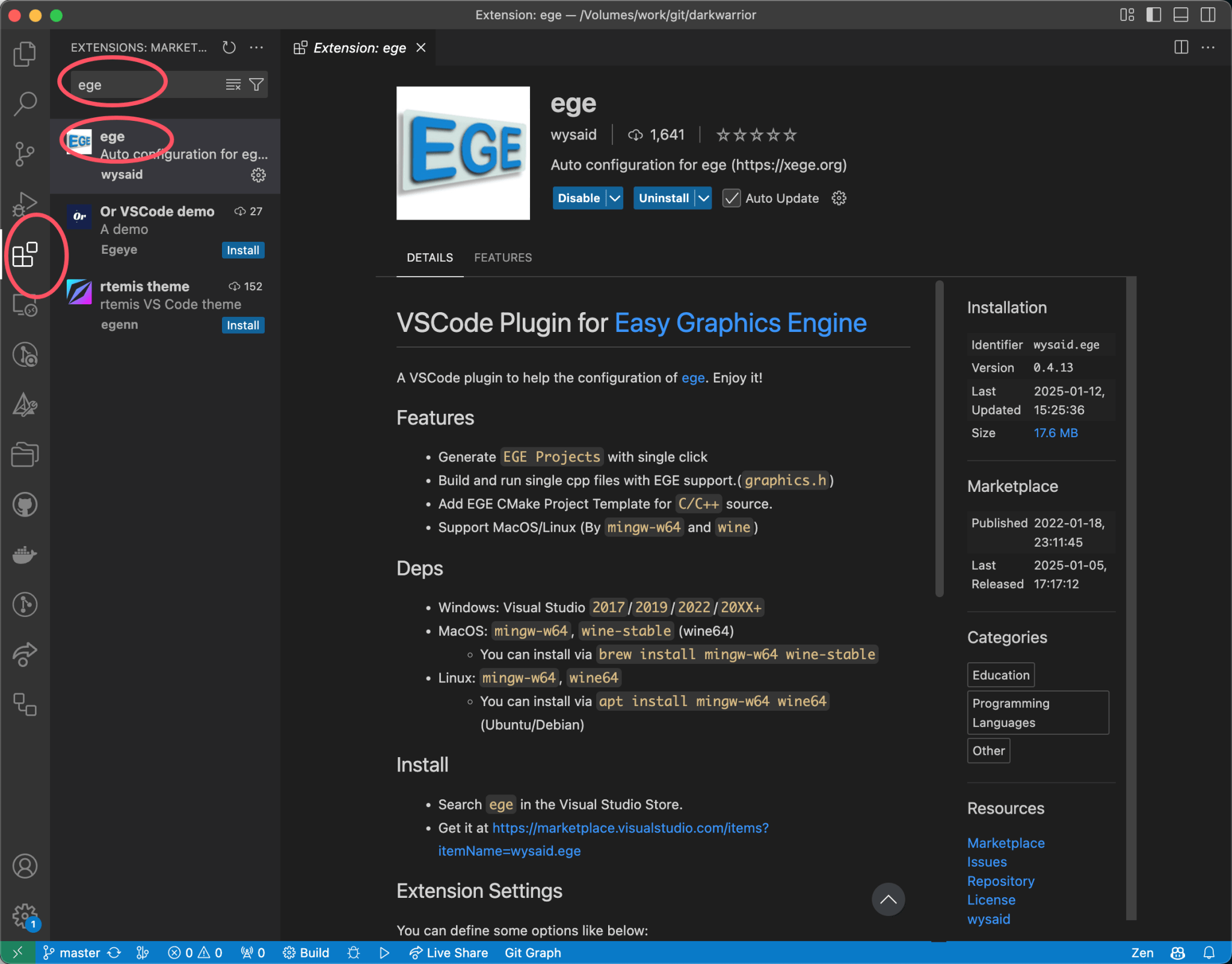Open the Accounts icon in the activity bar
Image resolution: width=1232 pixels, height=964 pixels.
pos(25,866)
